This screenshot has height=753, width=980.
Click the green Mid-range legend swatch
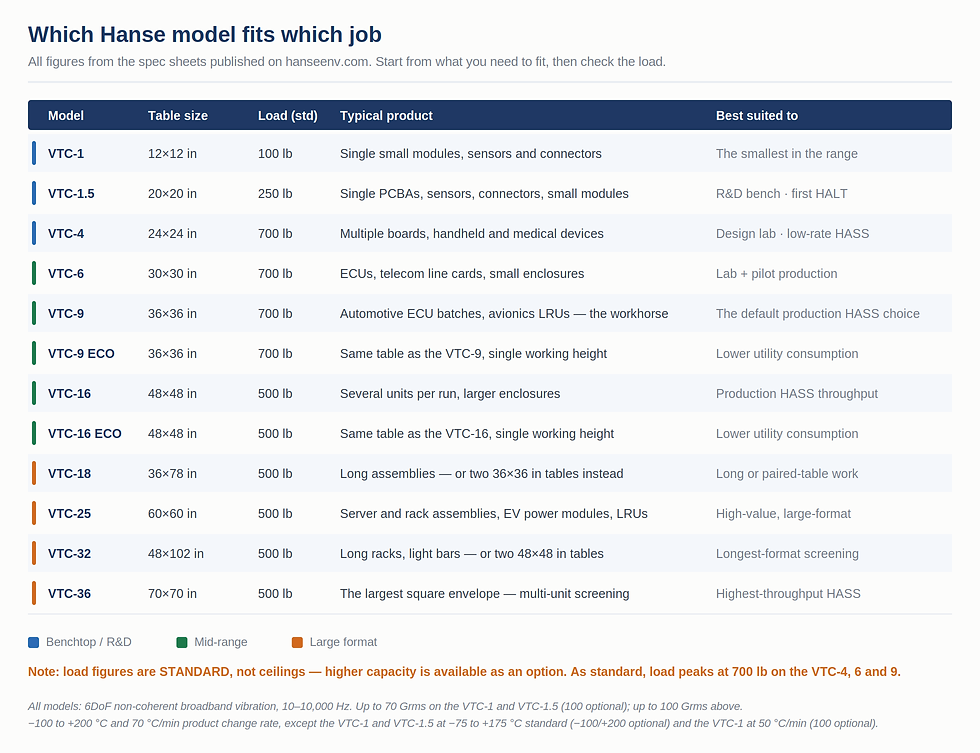coord(182,642)
